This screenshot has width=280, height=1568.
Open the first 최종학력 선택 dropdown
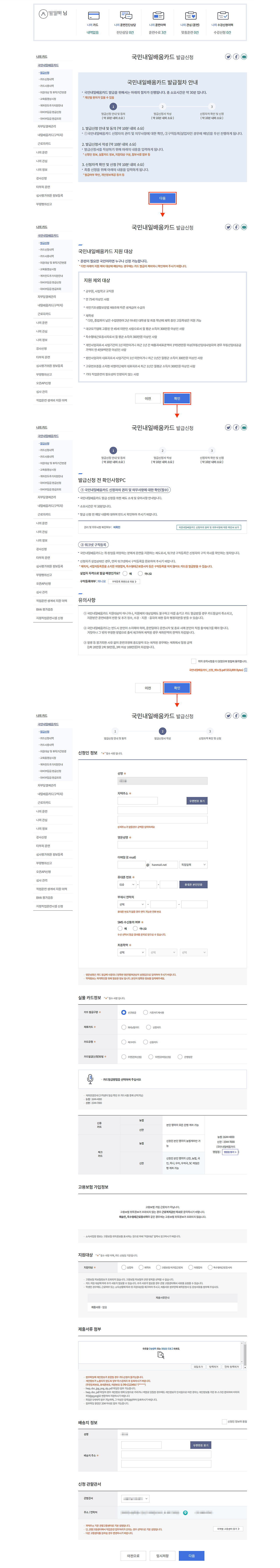pyautogui.click(x=131, y=953)
